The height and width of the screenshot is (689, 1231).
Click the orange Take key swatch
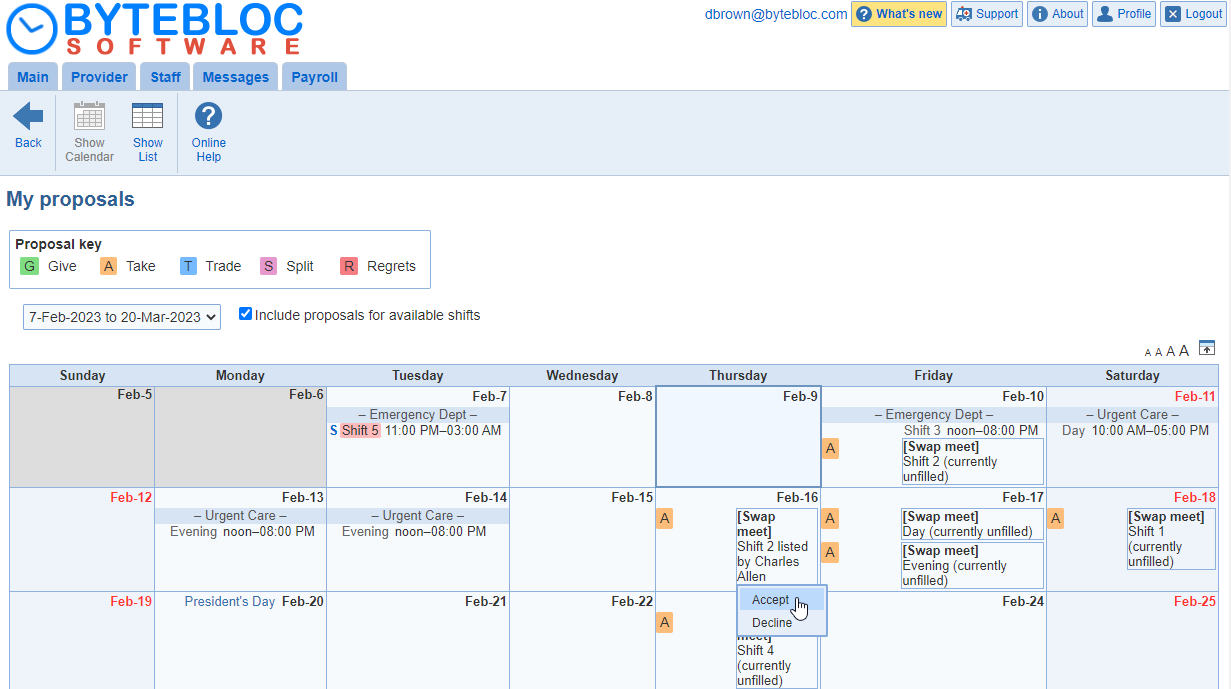click(x=108, y=266)
